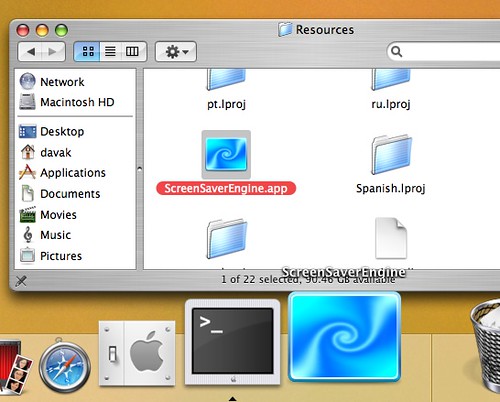Click the Resources folder title icon
Screen dimensions: 500x402
(x=285, y=29)
